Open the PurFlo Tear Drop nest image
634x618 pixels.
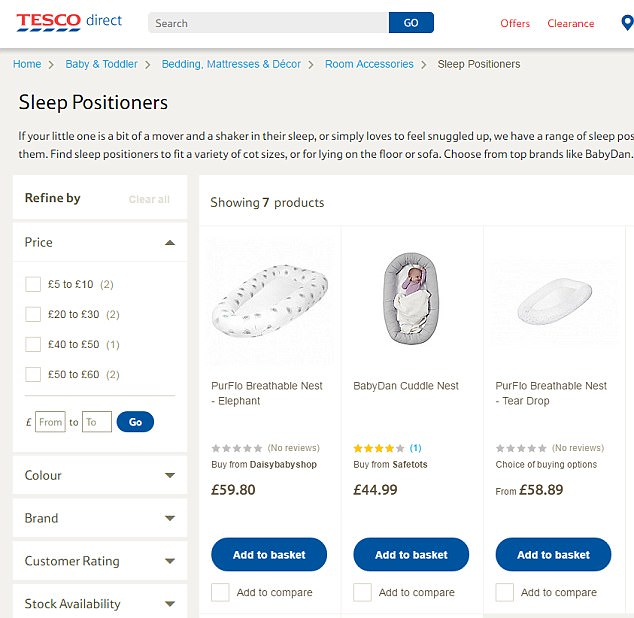(553, 299)
